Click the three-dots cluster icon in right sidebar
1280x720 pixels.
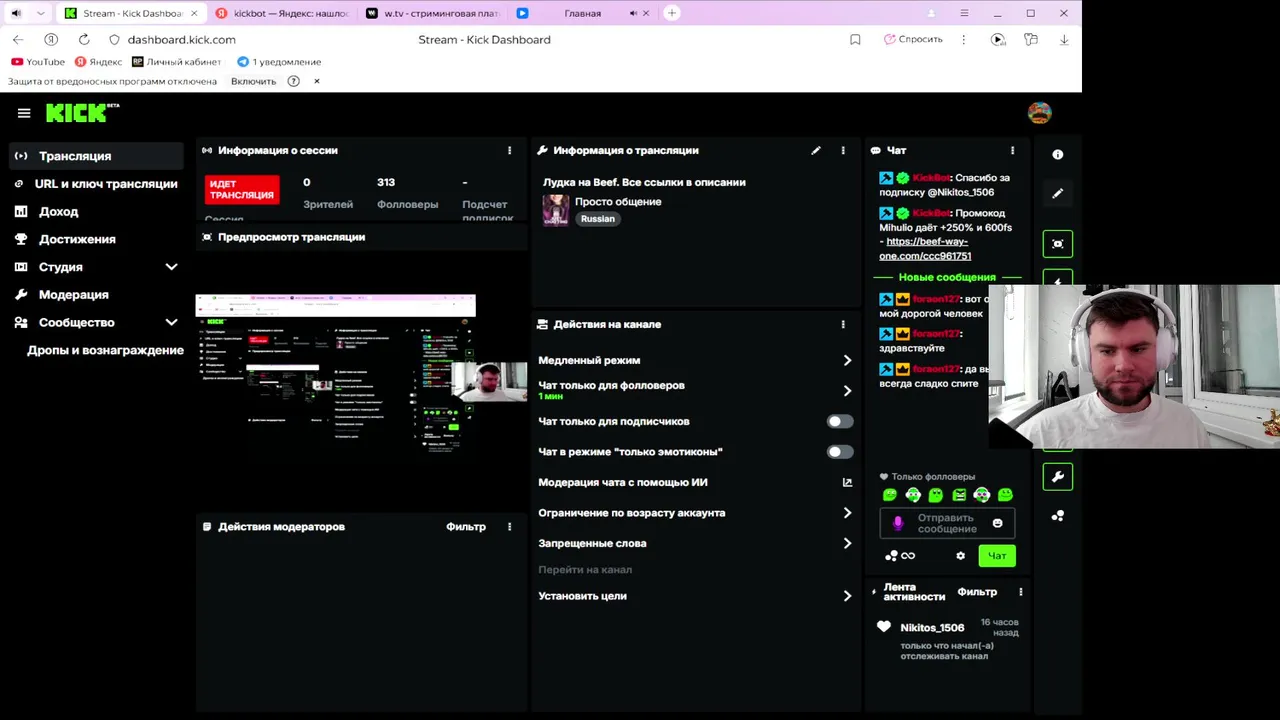[1058, 516]
